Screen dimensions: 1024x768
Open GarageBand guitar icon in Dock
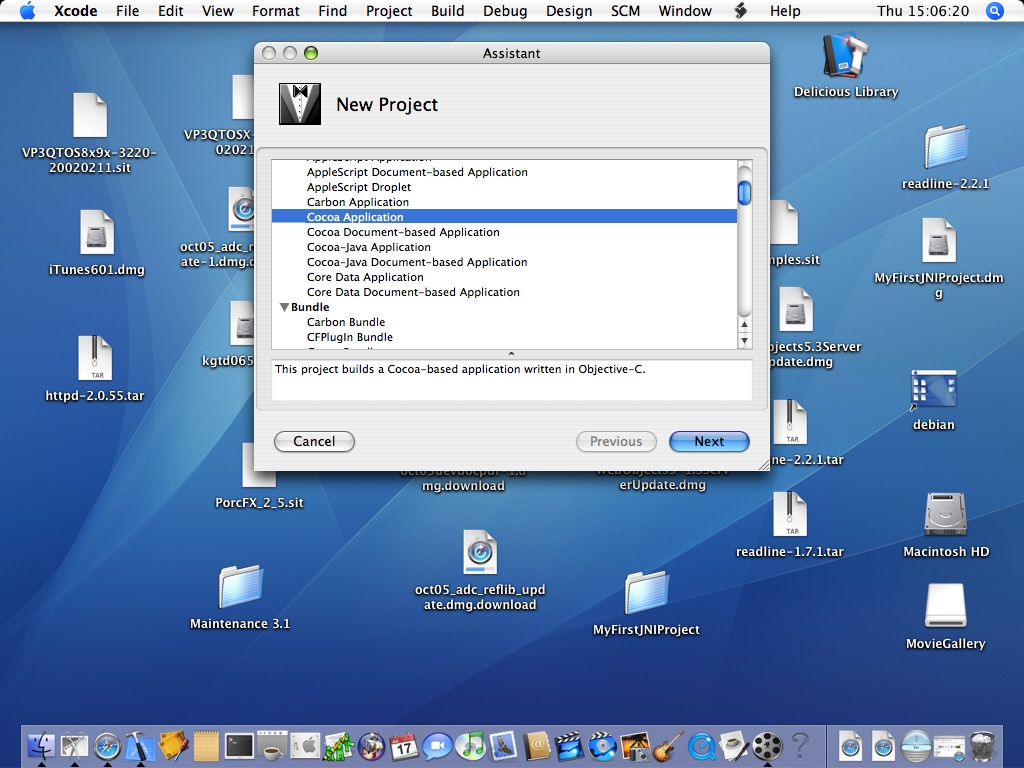click(668, 744)
